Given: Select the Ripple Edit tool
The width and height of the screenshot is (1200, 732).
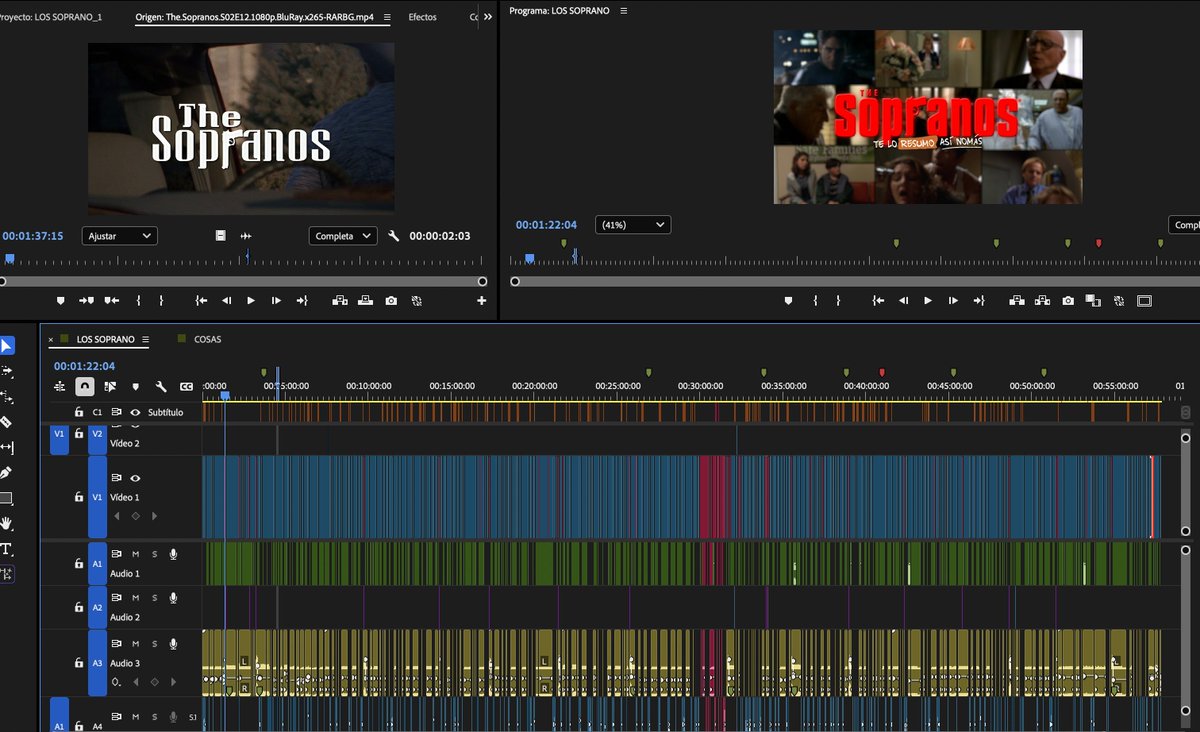Looking at the screenshot, I should [7, 397].
